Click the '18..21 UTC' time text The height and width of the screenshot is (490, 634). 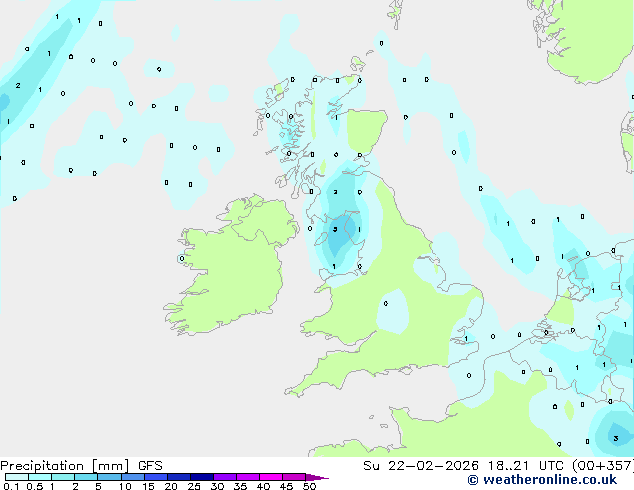pyautogui.click(x=525, y=466)
